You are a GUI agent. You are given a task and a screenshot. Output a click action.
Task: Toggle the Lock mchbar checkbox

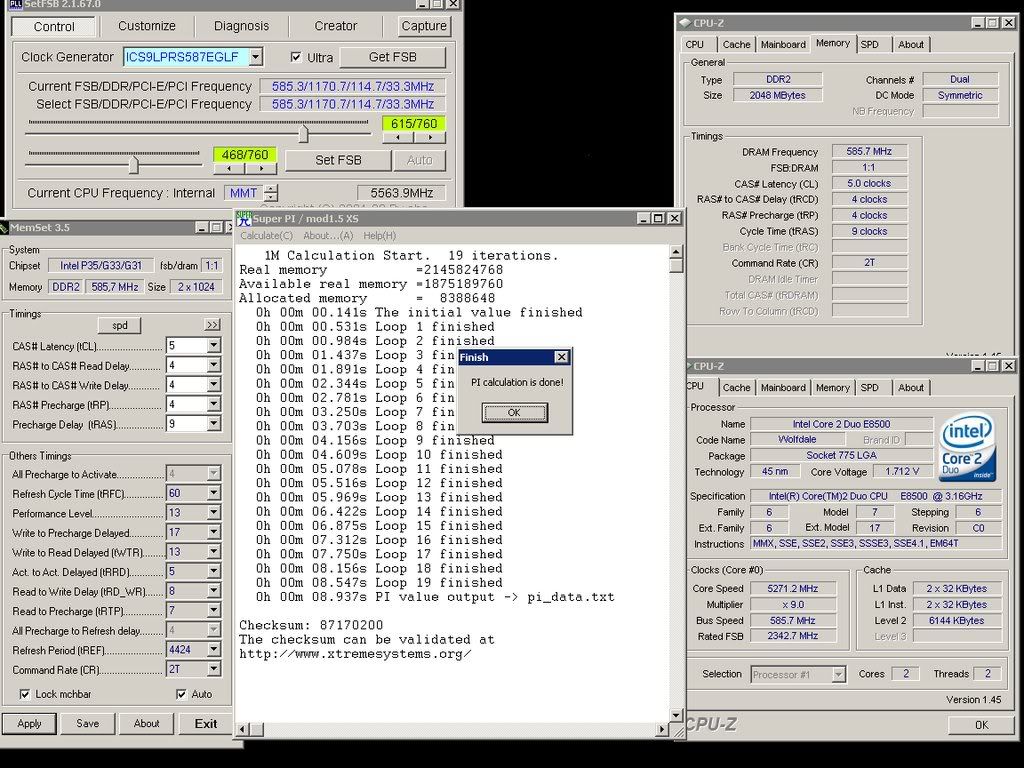[x=25, y=694]
